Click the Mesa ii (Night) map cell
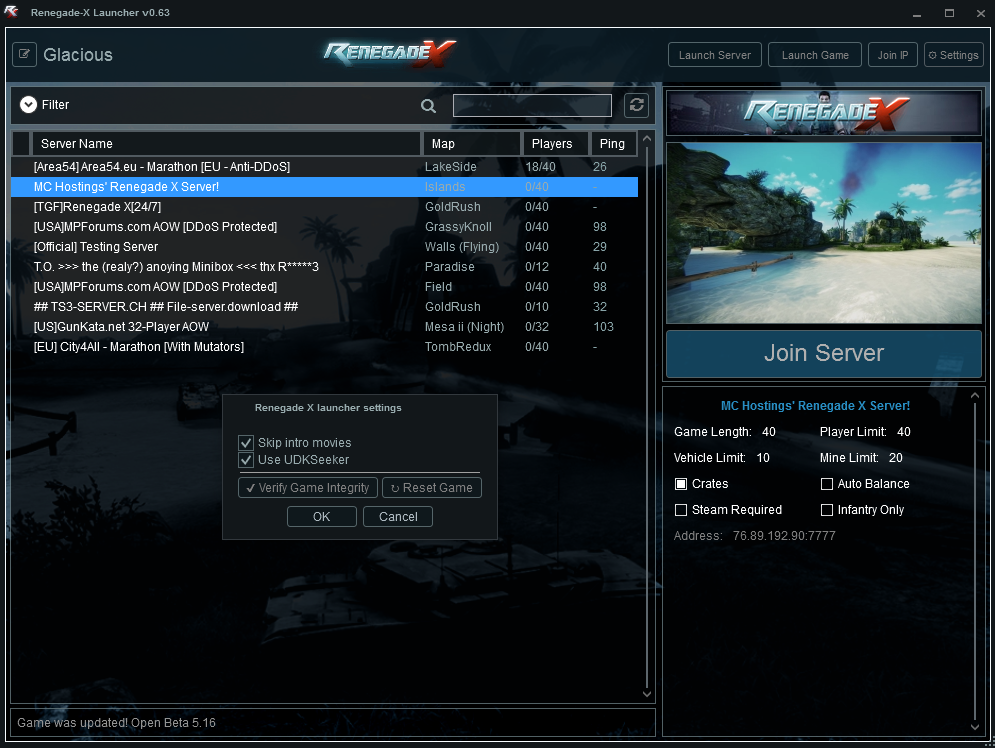 click(465, 327)
